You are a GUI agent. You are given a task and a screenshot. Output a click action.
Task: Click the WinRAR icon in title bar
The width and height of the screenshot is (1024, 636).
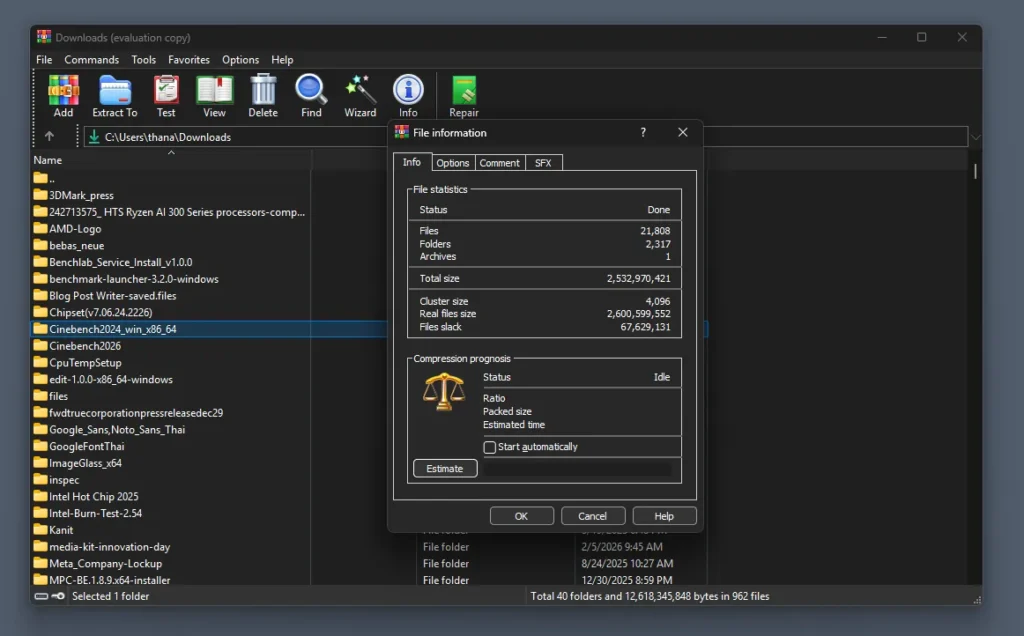[44, 37]
